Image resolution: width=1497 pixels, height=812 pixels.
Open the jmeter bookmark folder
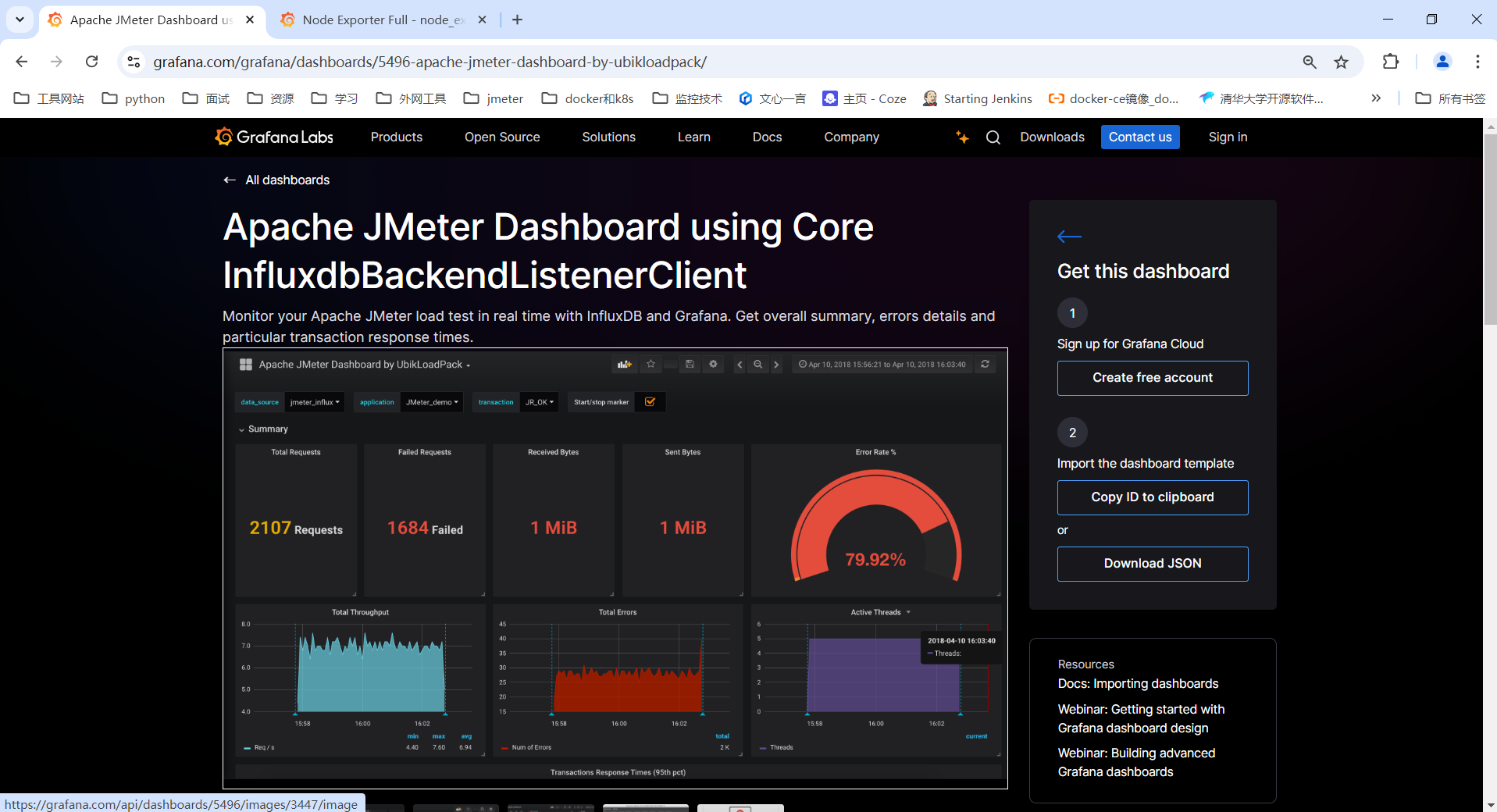(x=494, y=98)
